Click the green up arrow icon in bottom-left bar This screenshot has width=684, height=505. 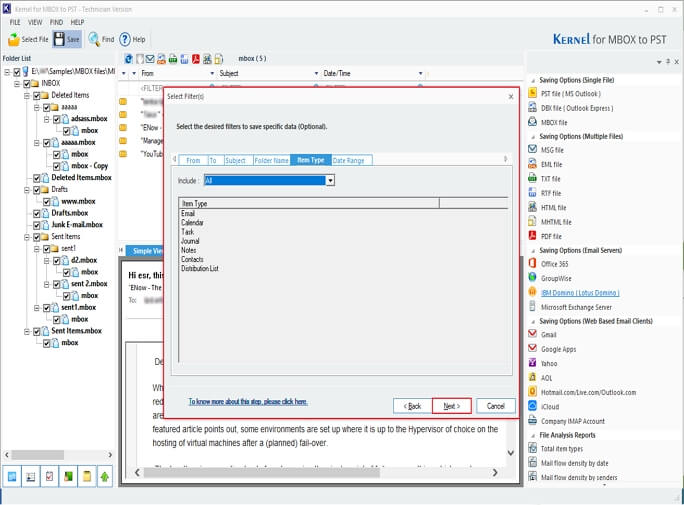(105, 477)
